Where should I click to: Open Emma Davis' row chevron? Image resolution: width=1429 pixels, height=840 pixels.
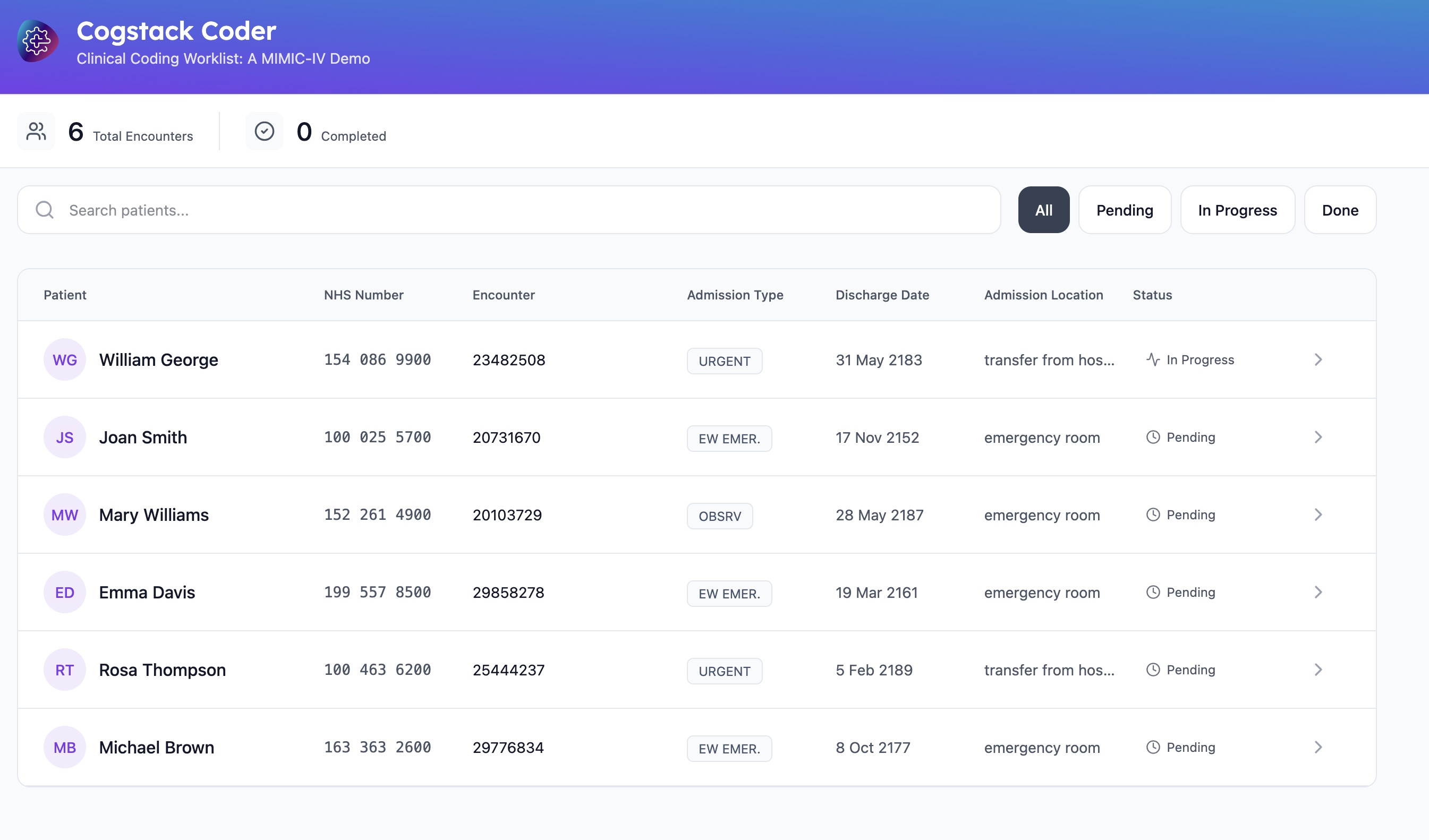1319,593
